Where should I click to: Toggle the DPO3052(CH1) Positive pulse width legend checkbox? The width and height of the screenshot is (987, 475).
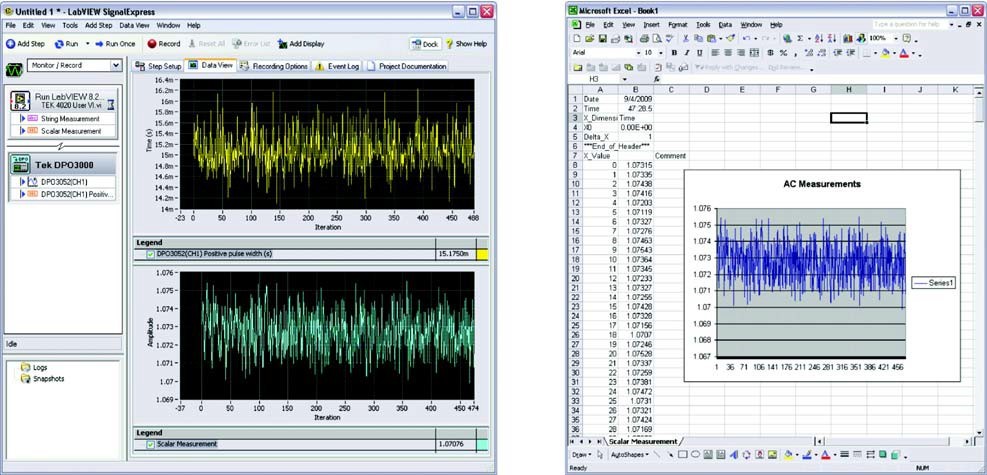[149, 254]
